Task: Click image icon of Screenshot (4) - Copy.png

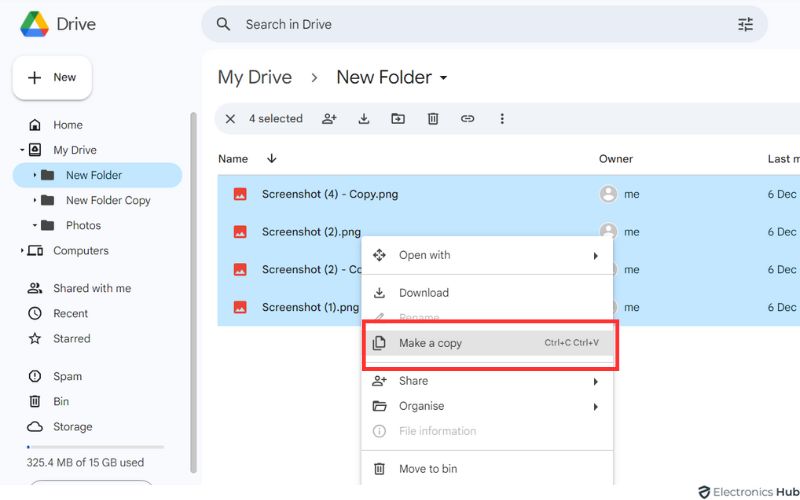Action: coord(240,194)
